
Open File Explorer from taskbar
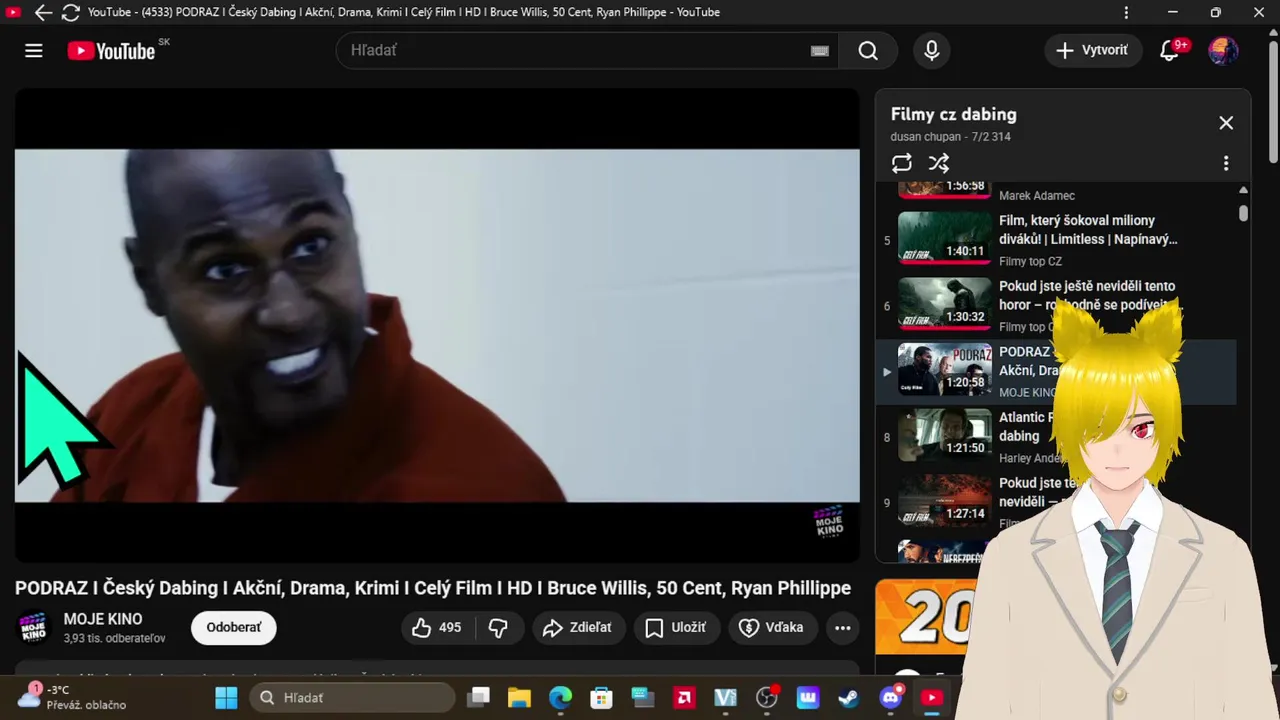point(518,697)
